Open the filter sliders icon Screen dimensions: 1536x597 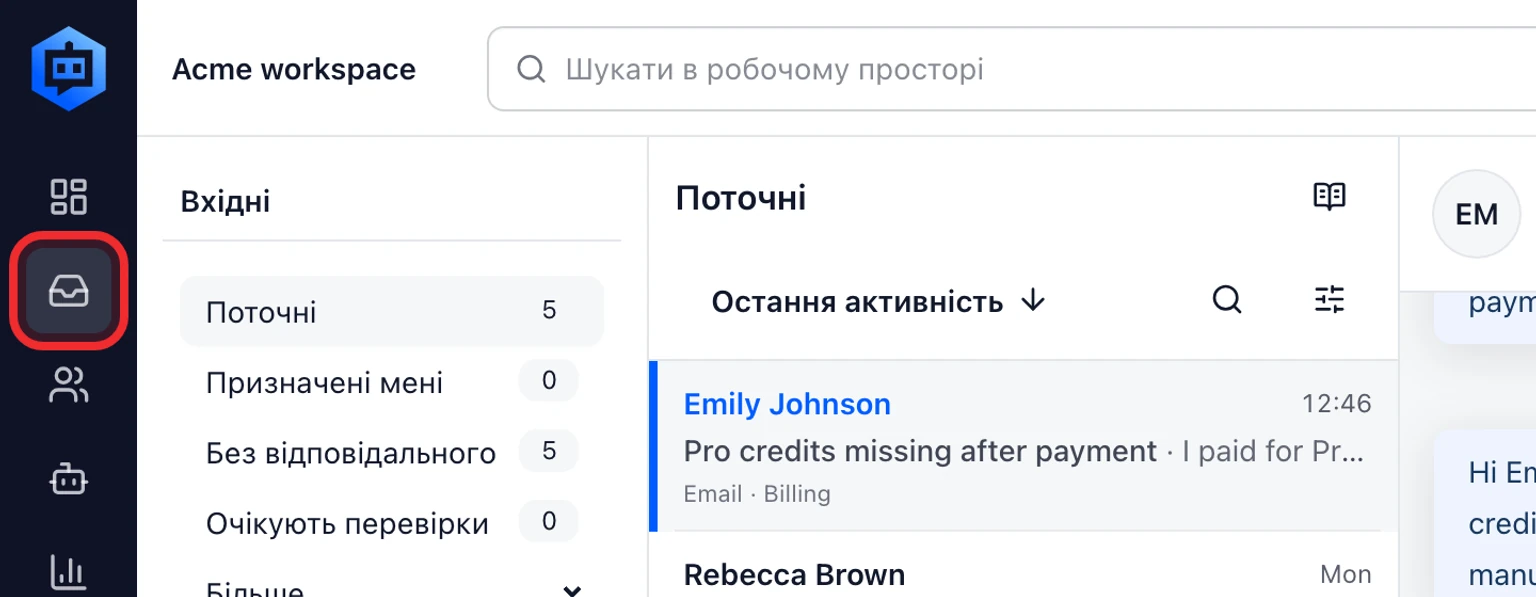pos(1329,299)
